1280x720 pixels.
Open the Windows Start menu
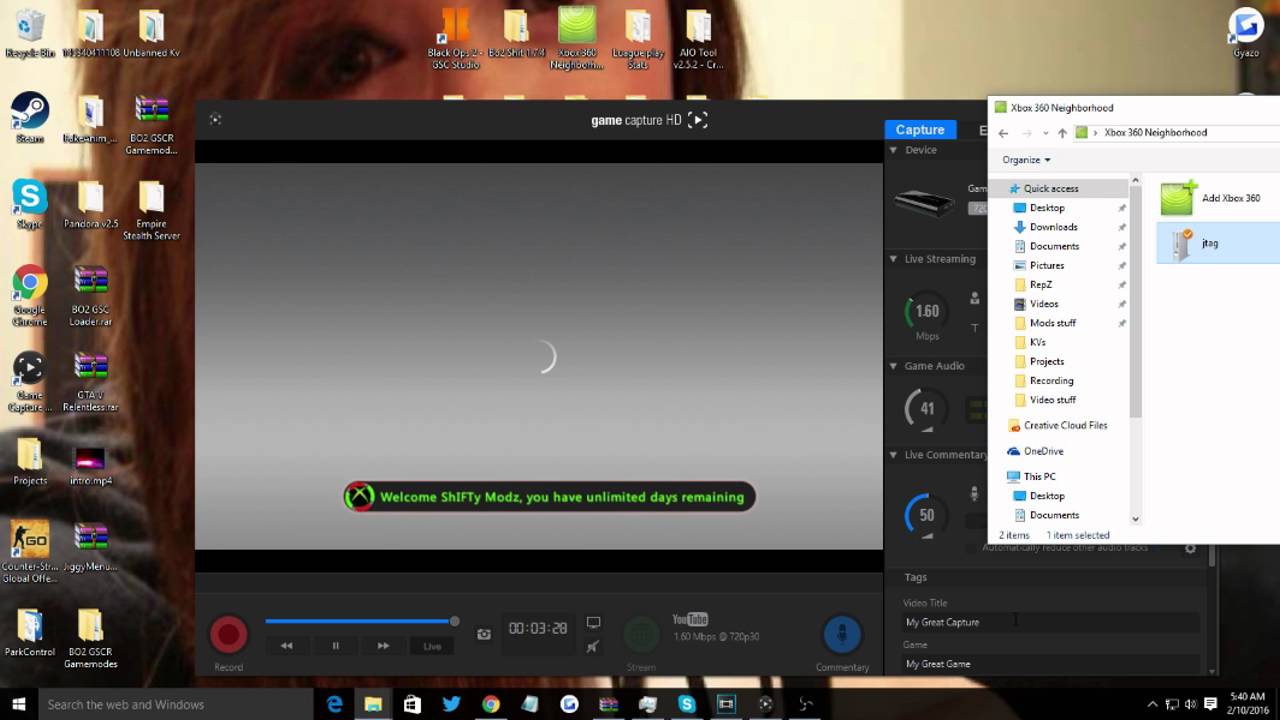pyautogui.click(x=19, y=704)
